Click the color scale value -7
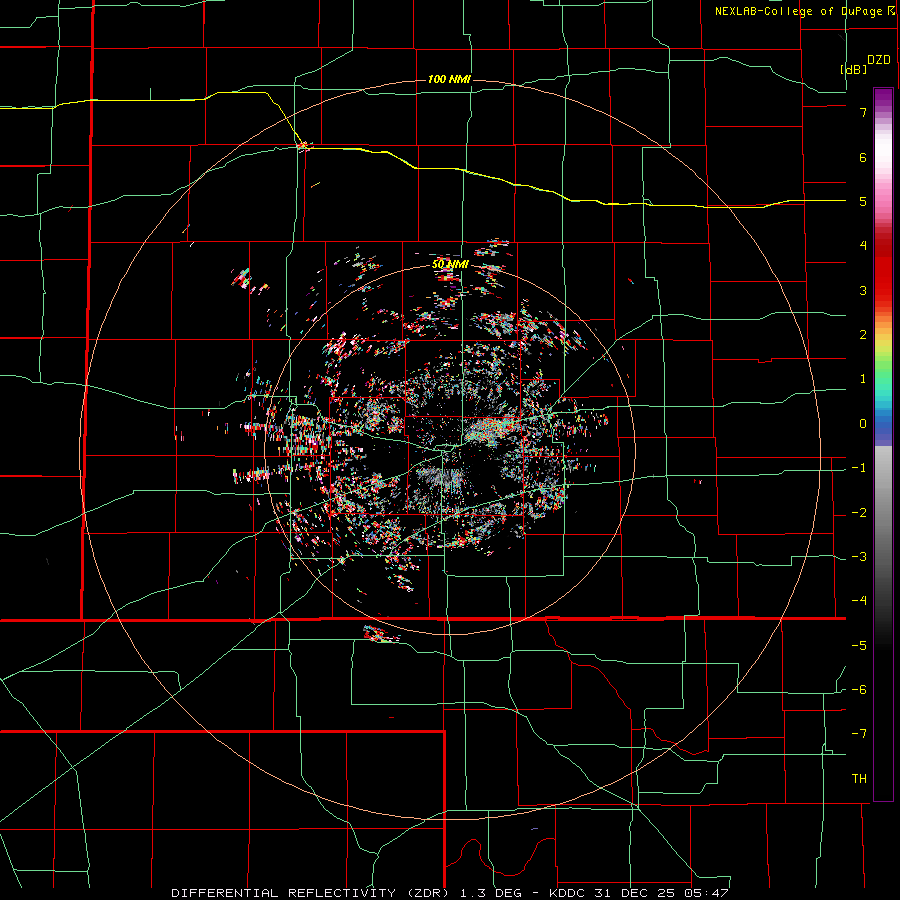The height and width of the screenshot is (900, 900). coord(859,734)
